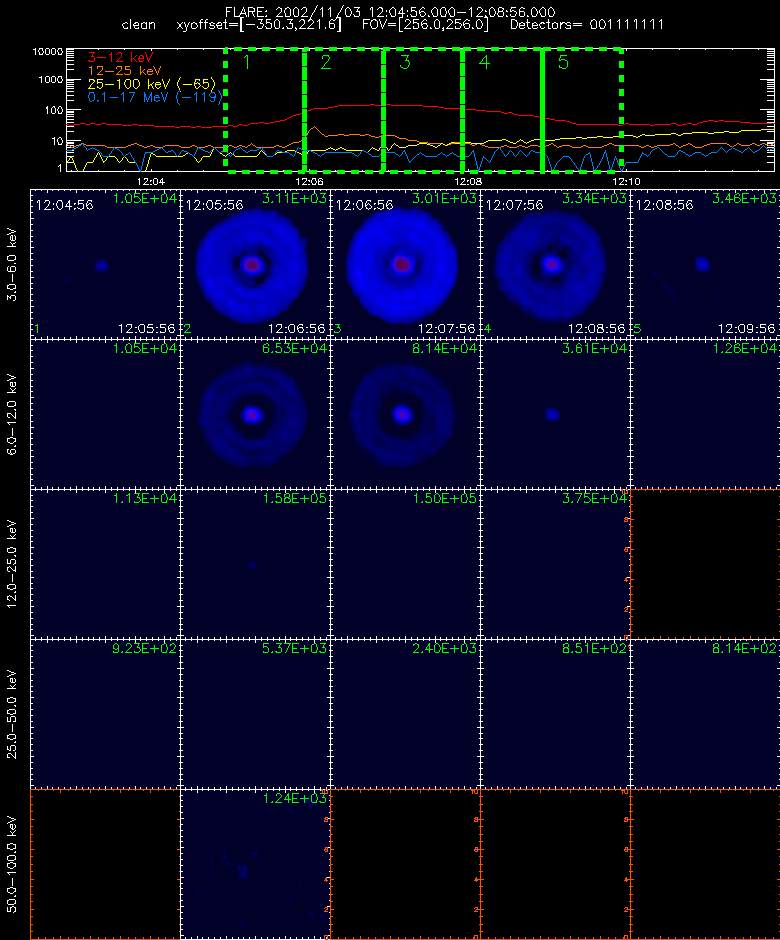The height and width of the screenshot is (940, 780).
Task: Click the 12:05:56 end time in panel 1
Action: click(146, 329)
